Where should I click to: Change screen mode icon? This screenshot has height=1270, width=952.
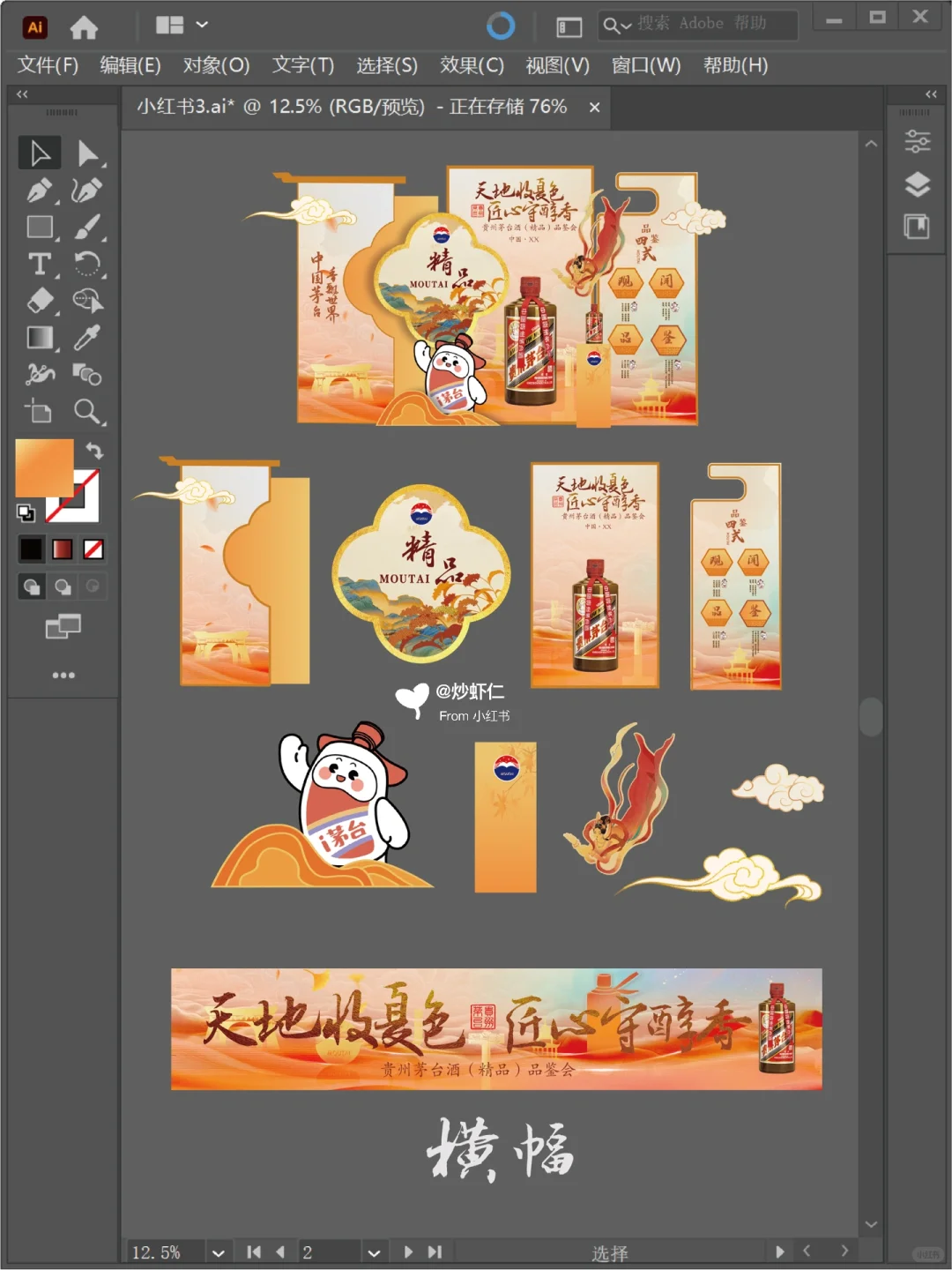point(63,627)
